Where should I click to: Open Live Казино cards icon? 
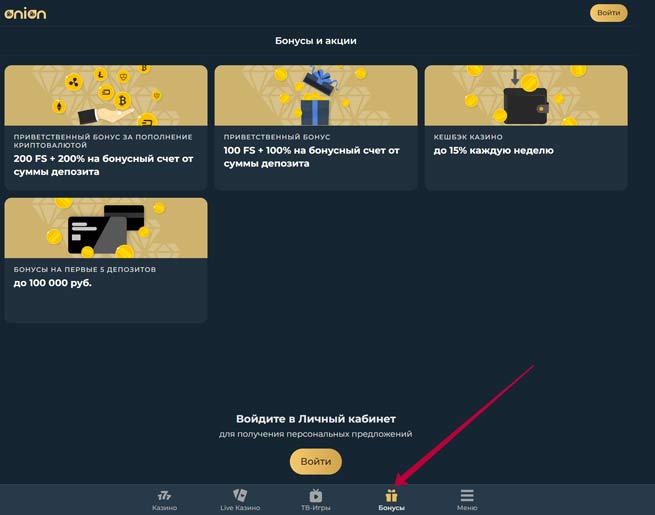click(240, 495)
